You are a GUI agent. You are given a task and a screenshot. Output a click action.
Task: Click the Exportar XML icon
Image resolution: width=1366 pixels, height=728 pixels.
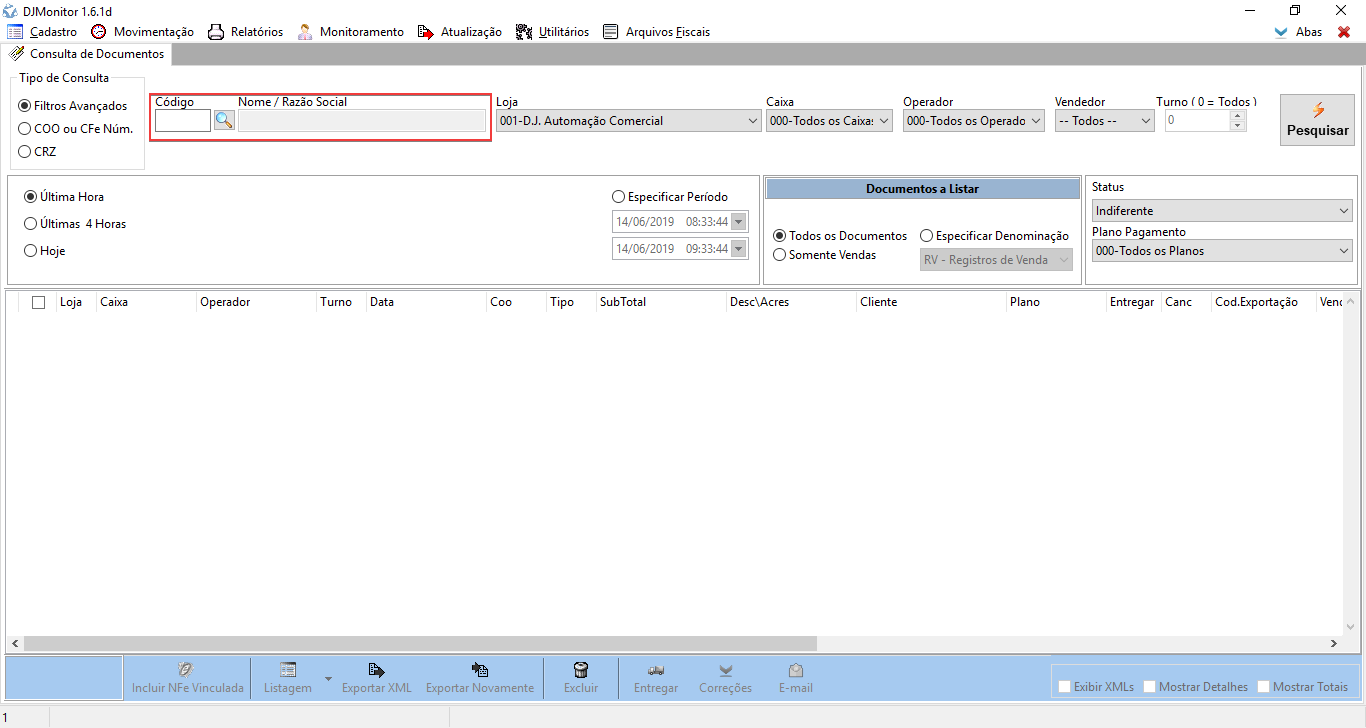tap(376, 670)
